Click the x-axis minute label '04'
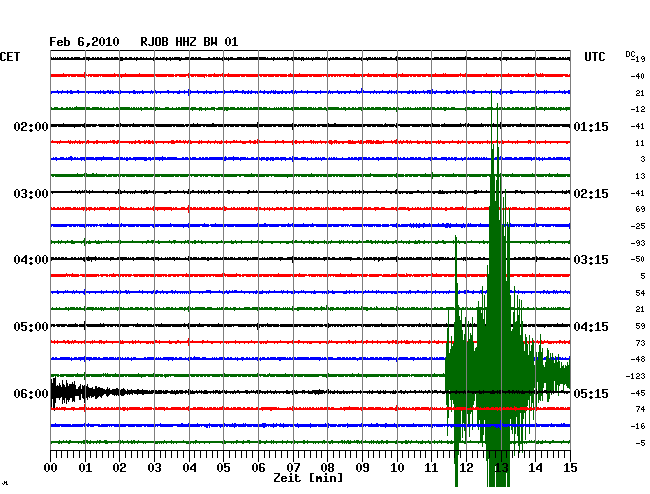The width and height of the screenshot is (650, 494). pyautogui.click(x=189, y=468)
